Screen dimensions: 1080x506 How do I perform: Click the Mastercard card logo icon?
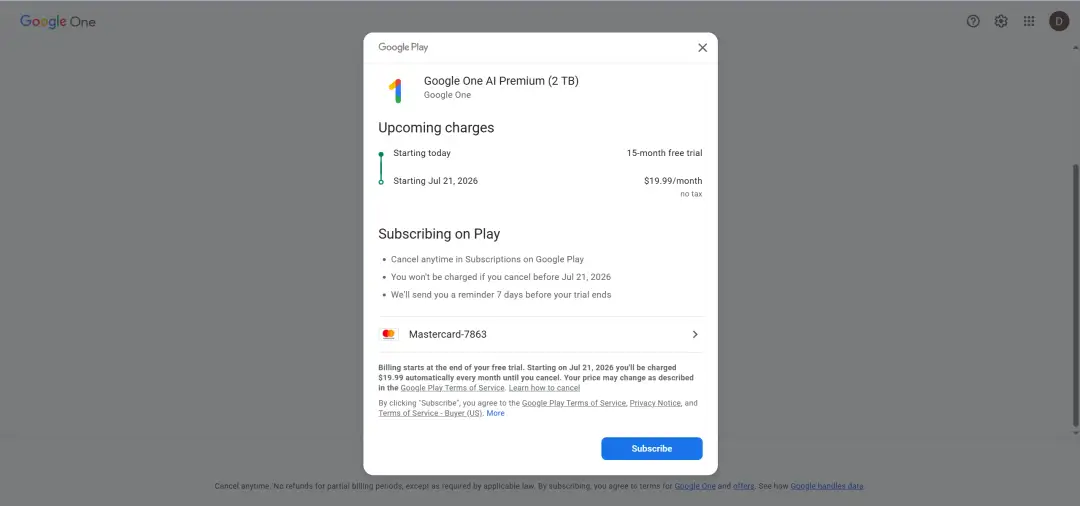[389, 334]
